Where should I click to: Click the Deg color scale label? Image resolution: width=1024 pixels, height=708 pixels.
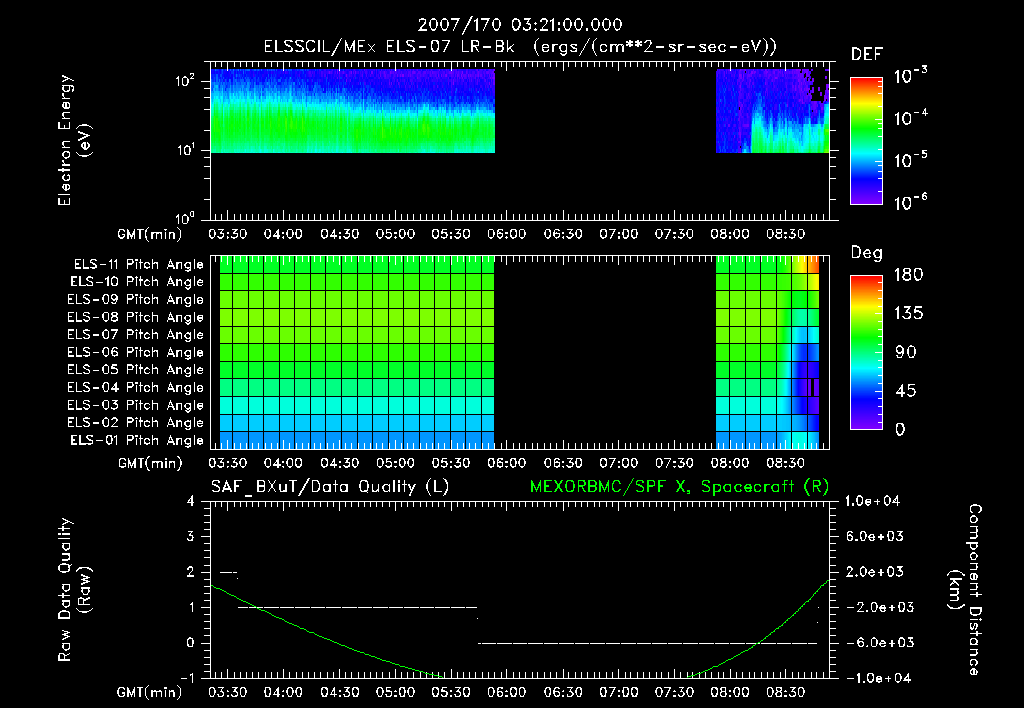(867, 253)
